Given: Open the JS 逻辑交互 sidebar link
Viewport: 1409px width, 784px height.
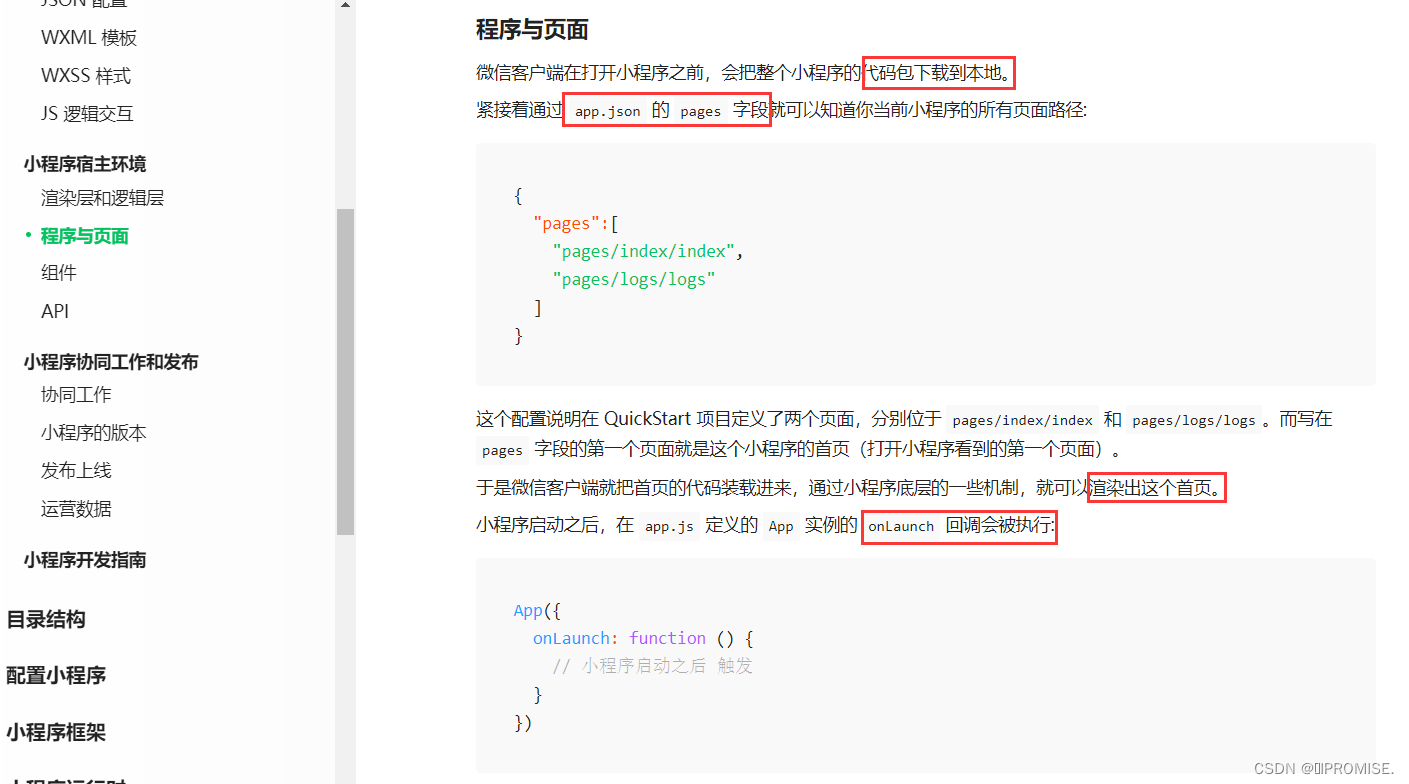Looking at the screenshot, I should pos(87,114).
